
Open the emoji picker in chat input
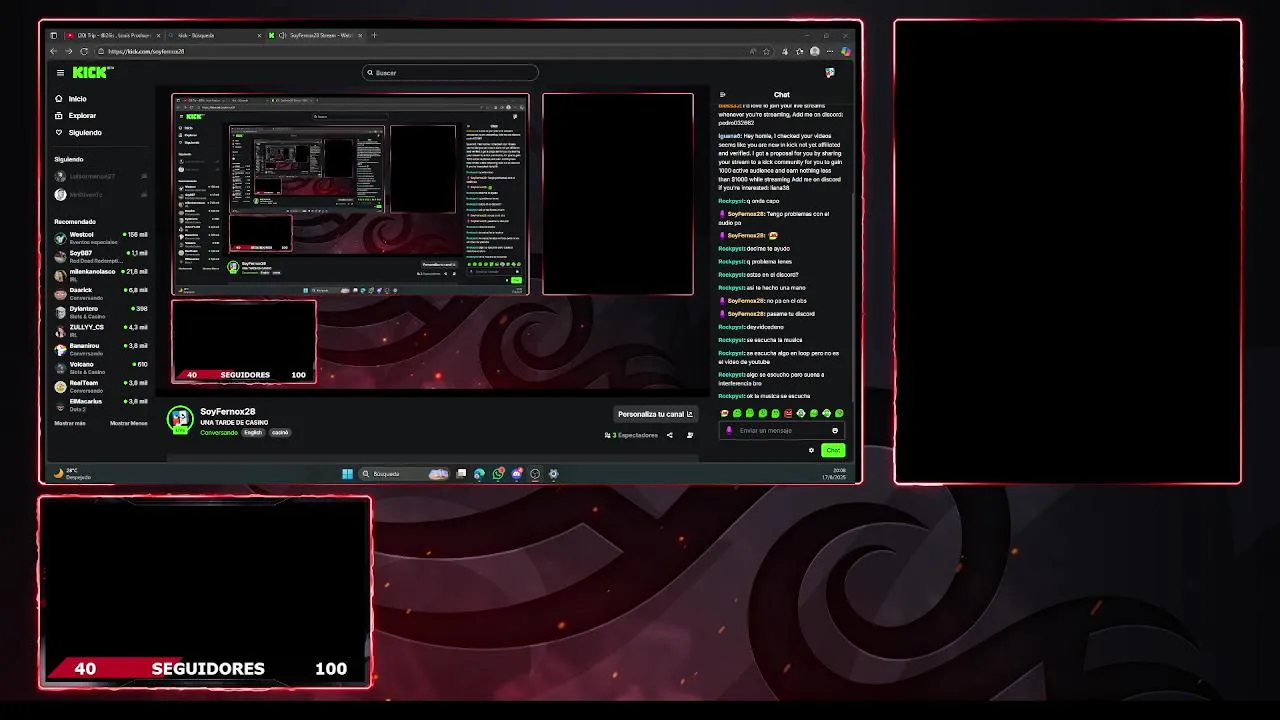835,431
